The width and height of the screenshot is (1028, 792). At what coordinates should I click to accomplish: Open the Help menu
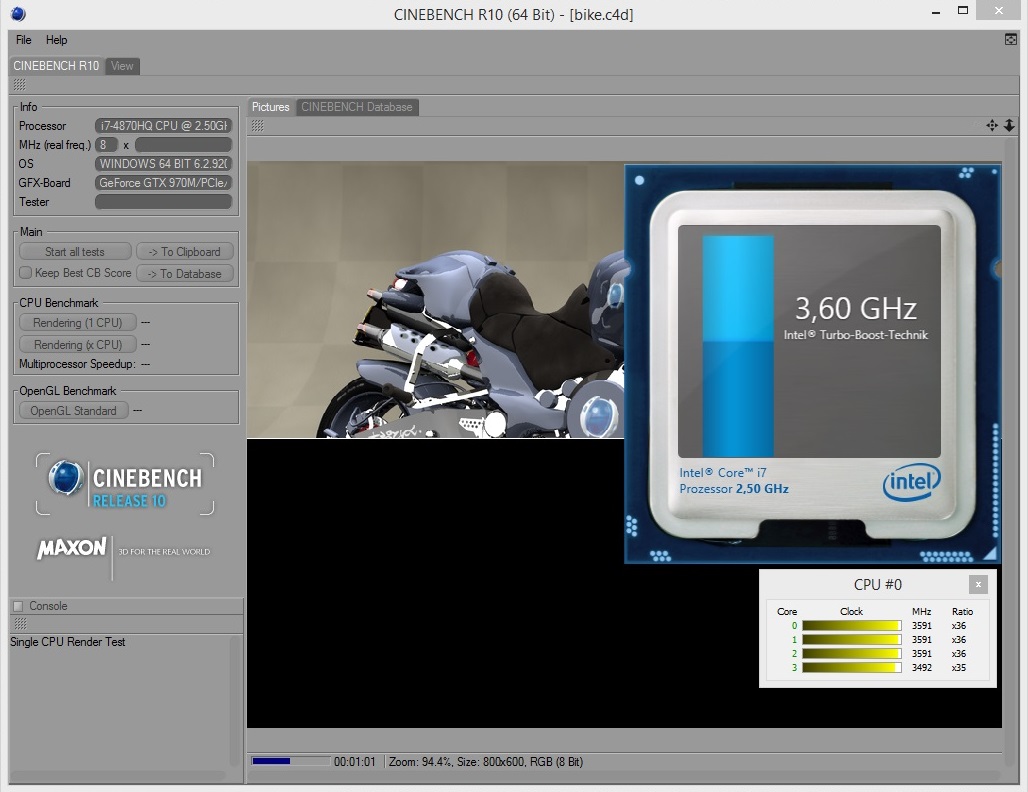pyautogui.click(x=56, y=40)
